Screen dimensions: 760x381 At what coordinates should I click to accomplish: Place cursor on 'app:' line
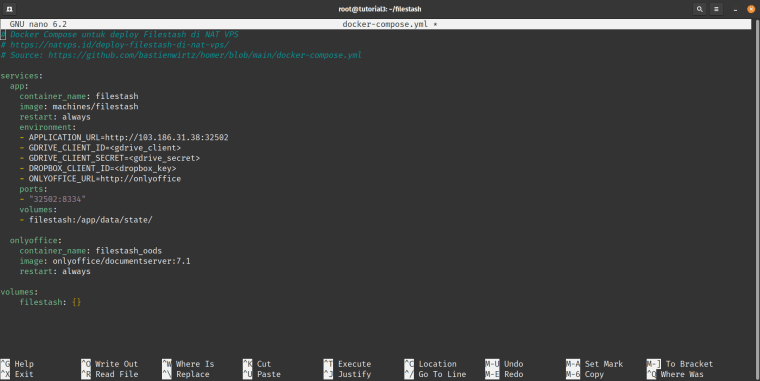pos(19,86)
